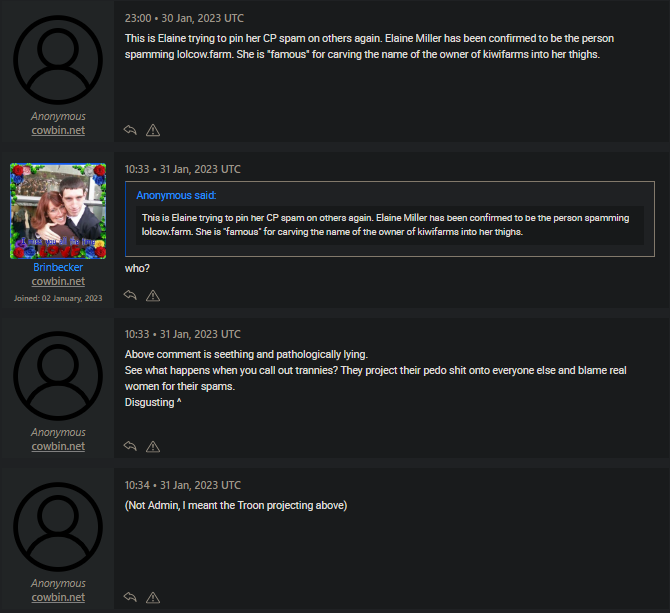This screenshot has width=670, height=613.
Task: Open cowbin.net link on the 10:34 post
Action: (x=58, y=598)
